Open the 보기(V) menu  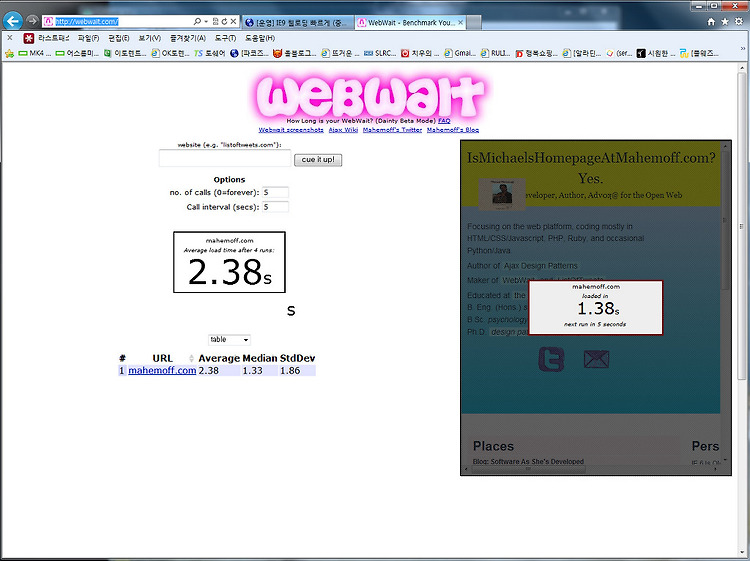click(149, 38)
